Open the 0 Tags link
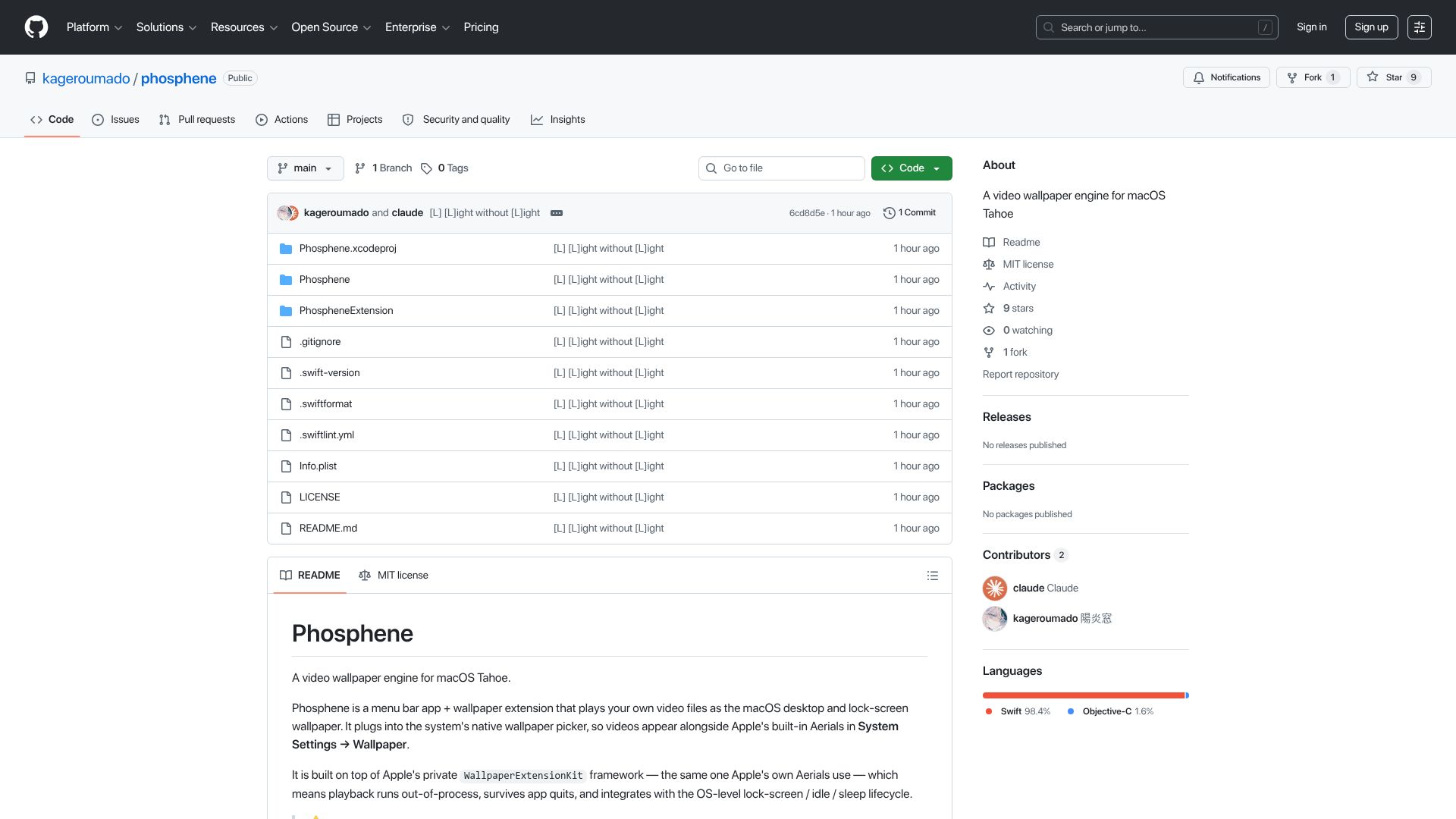 [444, 168]
